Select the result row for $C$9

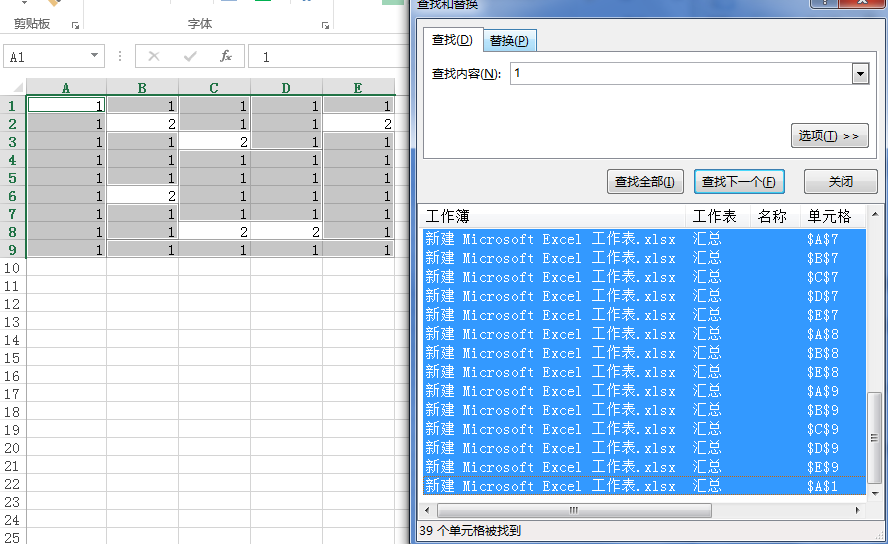pos(644,429)
